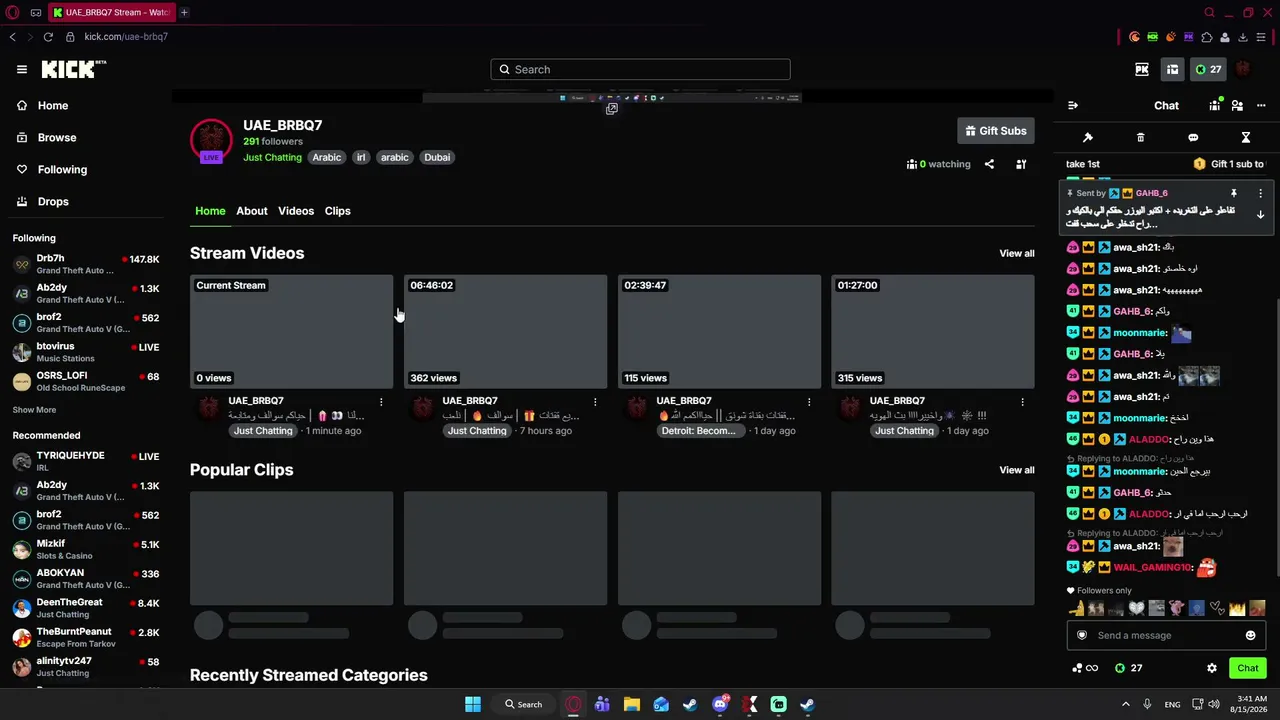The height and width of the screenshot is (720, 1280).
Task: Open browser extensions puzzle icon
Action: point(1207,37)
